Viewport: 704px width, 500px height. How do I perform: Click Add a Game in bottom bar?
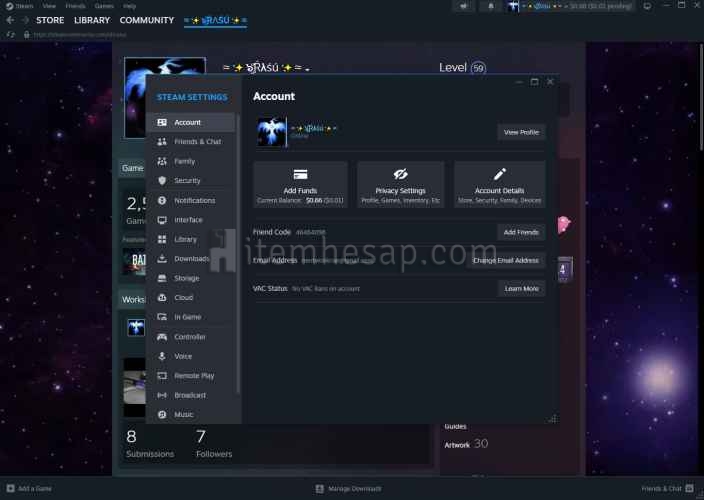(x=35, y=489)
